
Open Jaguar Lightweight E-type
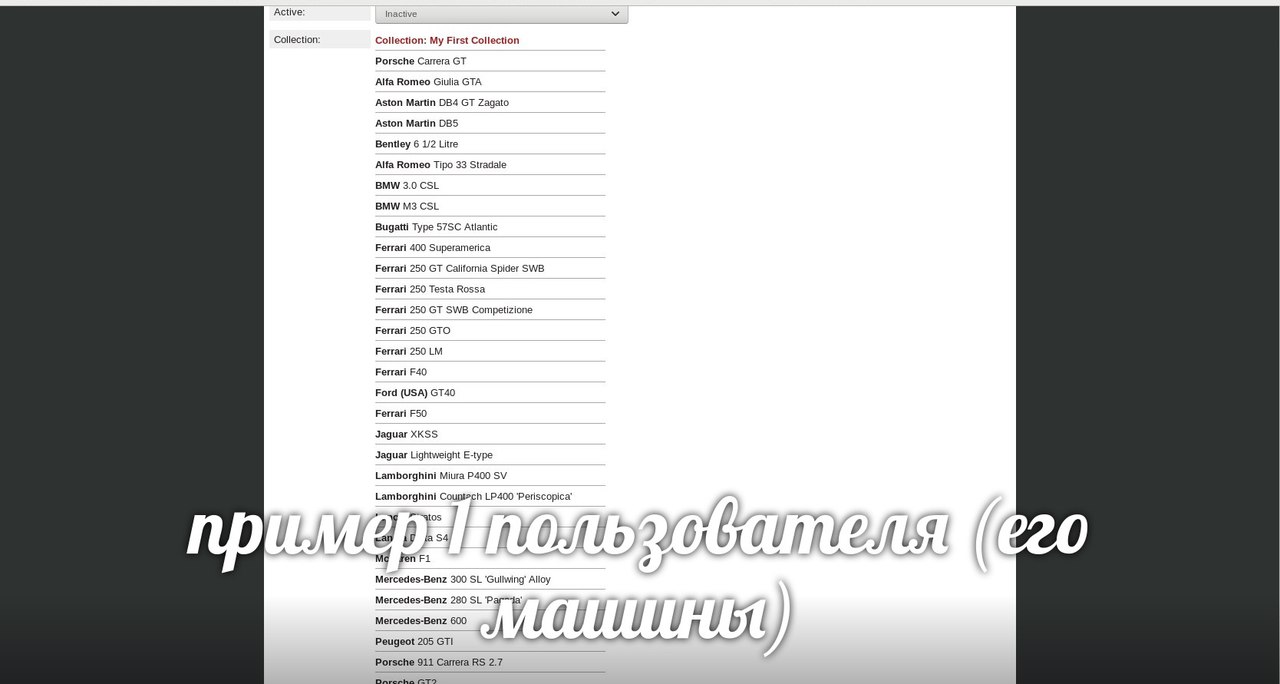433,455
